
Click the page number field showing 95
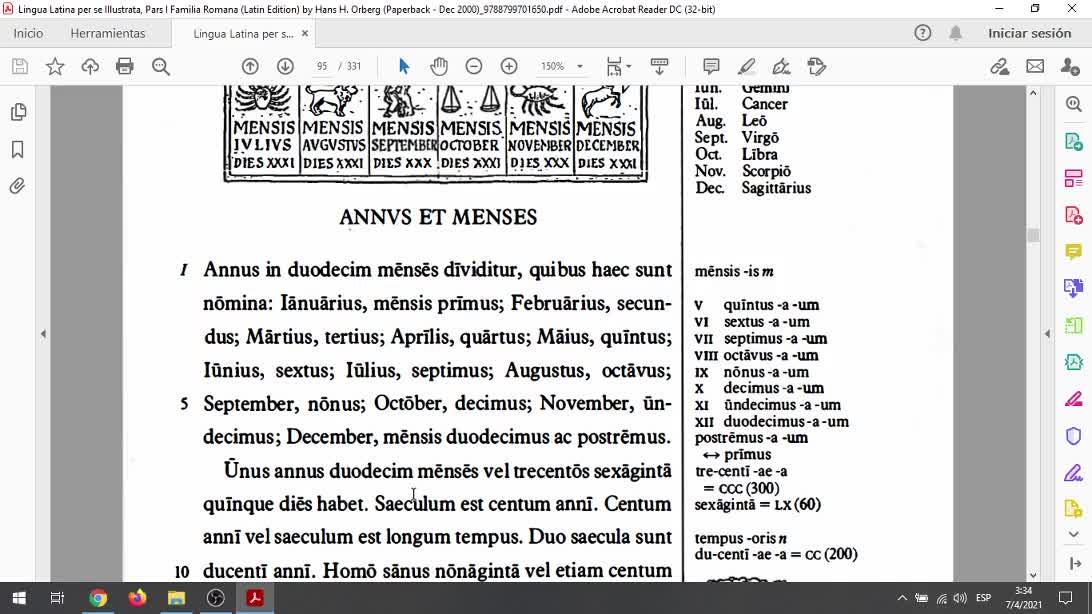coord(322,66)
